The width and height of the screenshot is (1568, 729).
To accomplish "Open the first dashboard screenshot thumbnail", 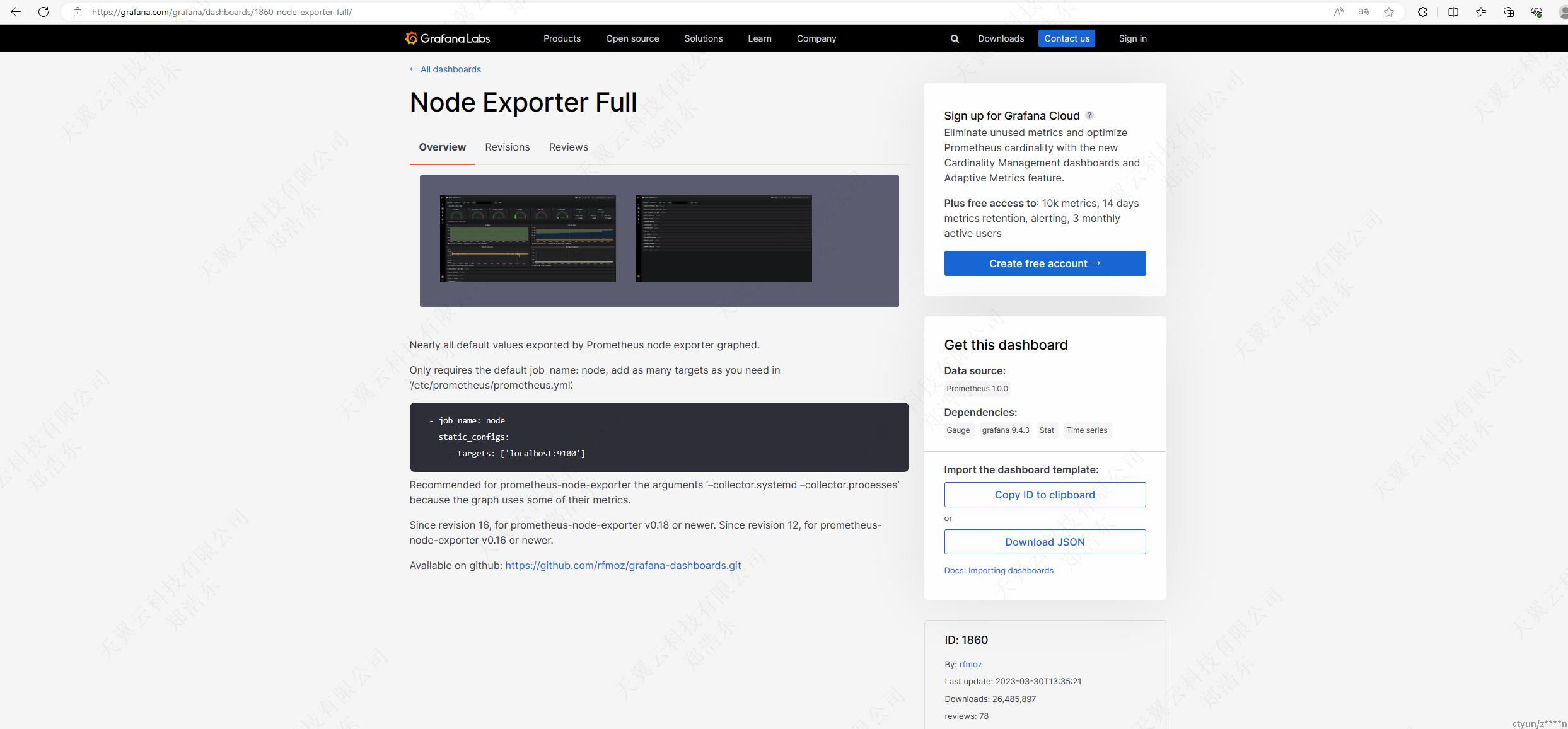I will tap(528, 239).
